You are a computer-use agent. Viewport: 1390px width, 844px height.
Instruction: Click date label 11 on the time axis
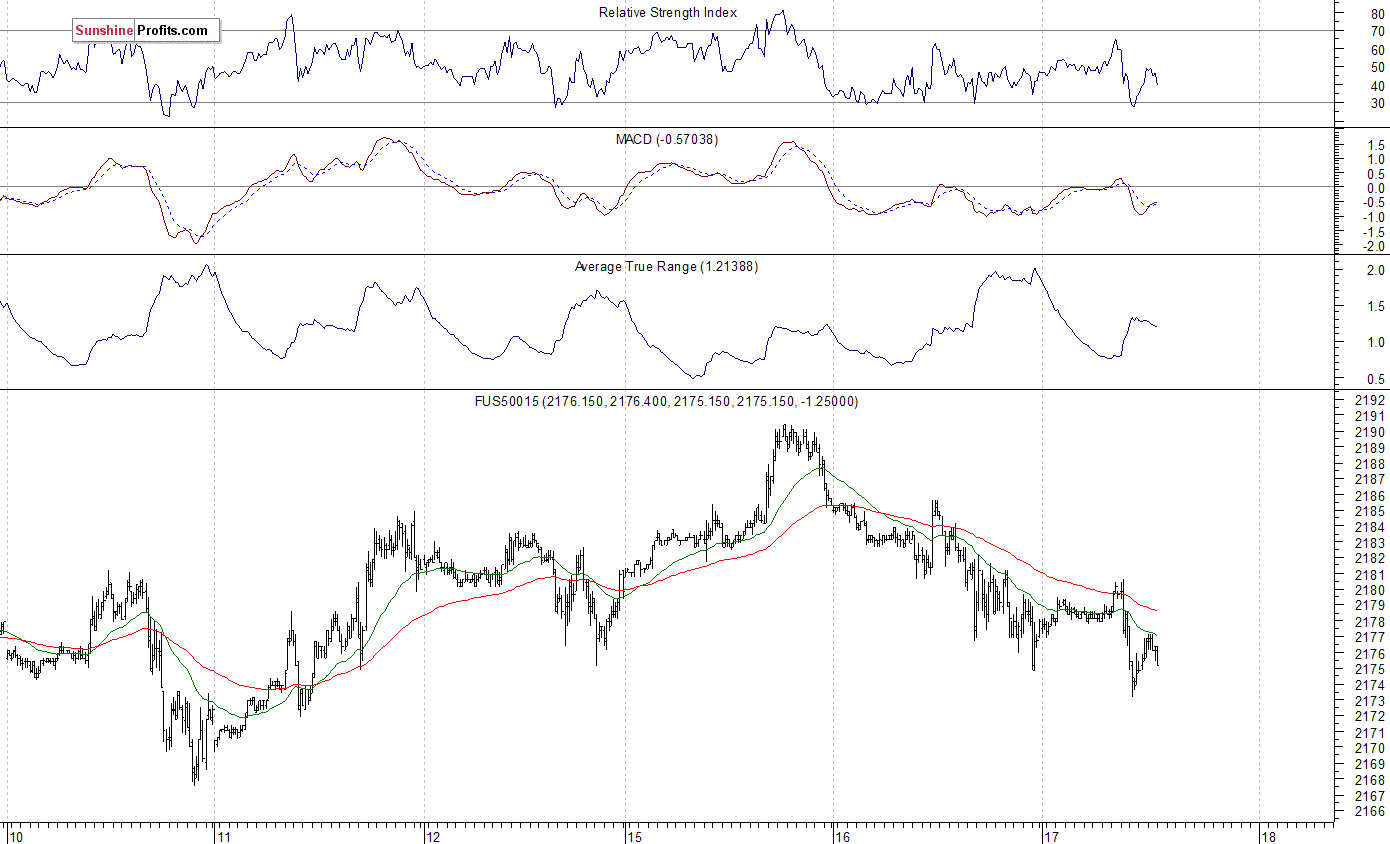point(225,836)
